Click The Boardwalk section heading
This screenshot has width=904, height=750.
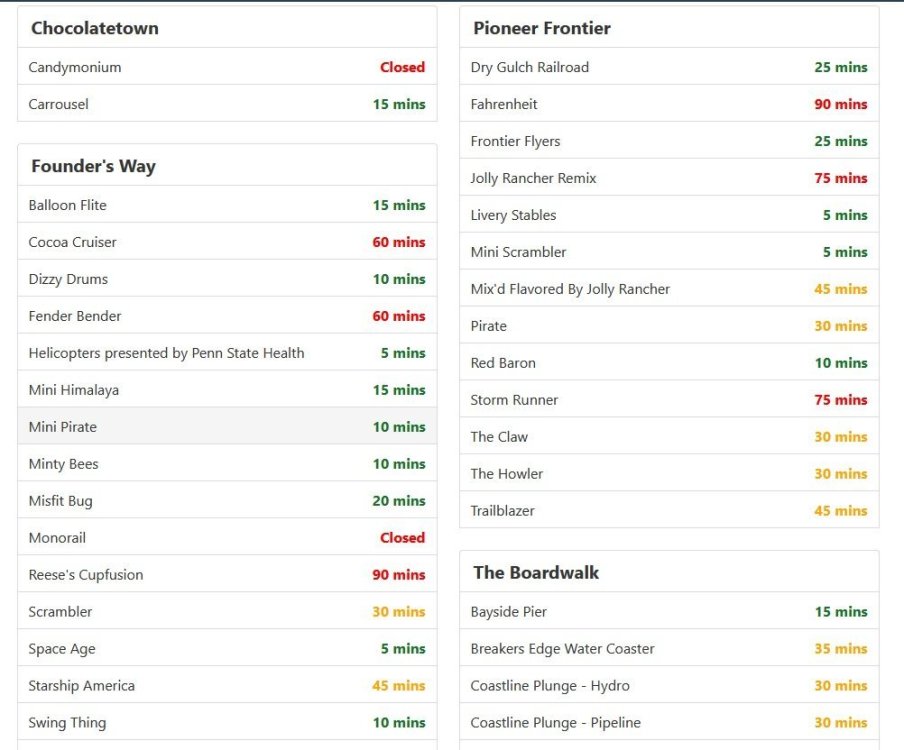pyautogui.click(x=536, y=572)
